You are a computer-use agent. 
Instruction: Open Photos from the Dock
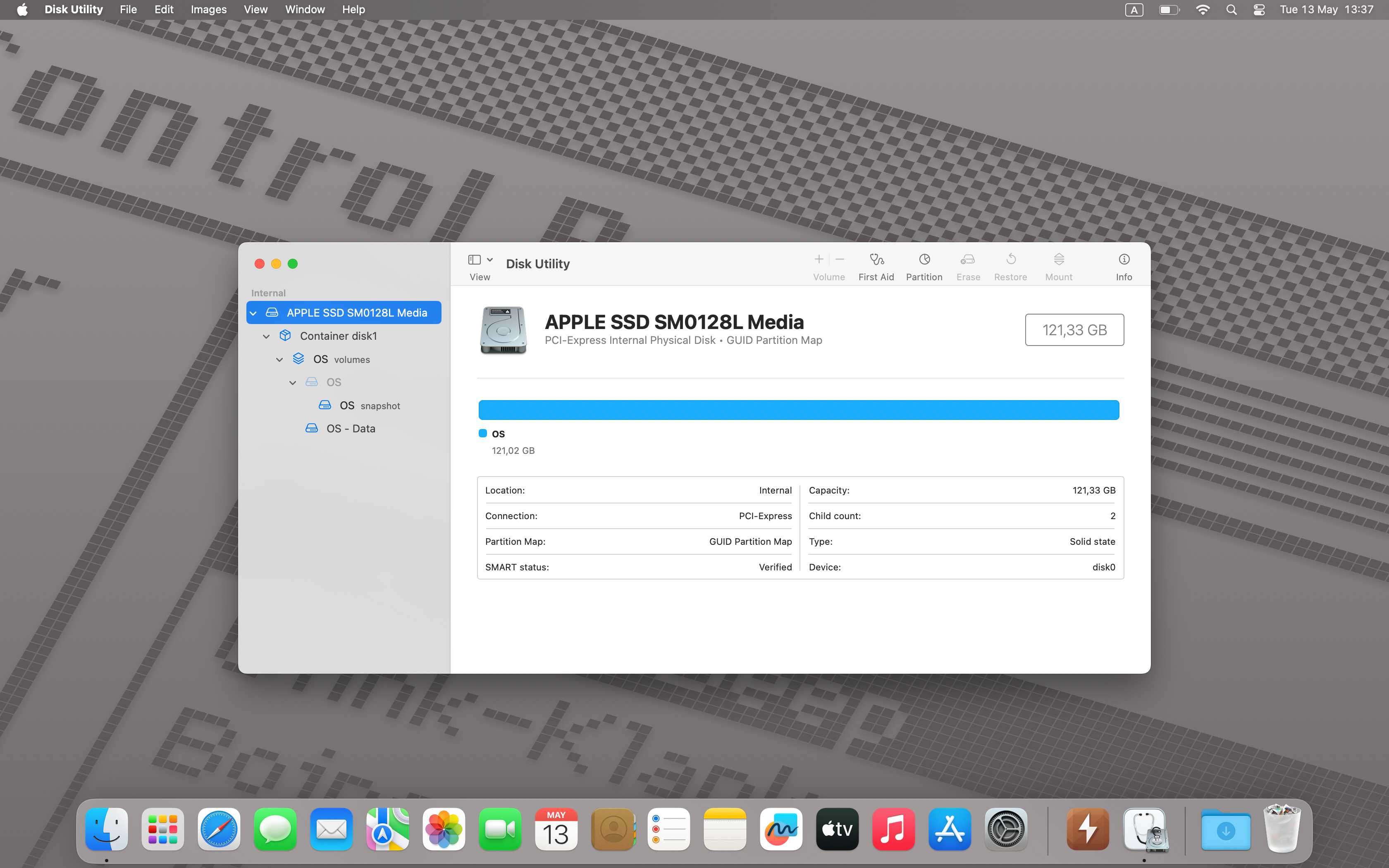point(444,829)
